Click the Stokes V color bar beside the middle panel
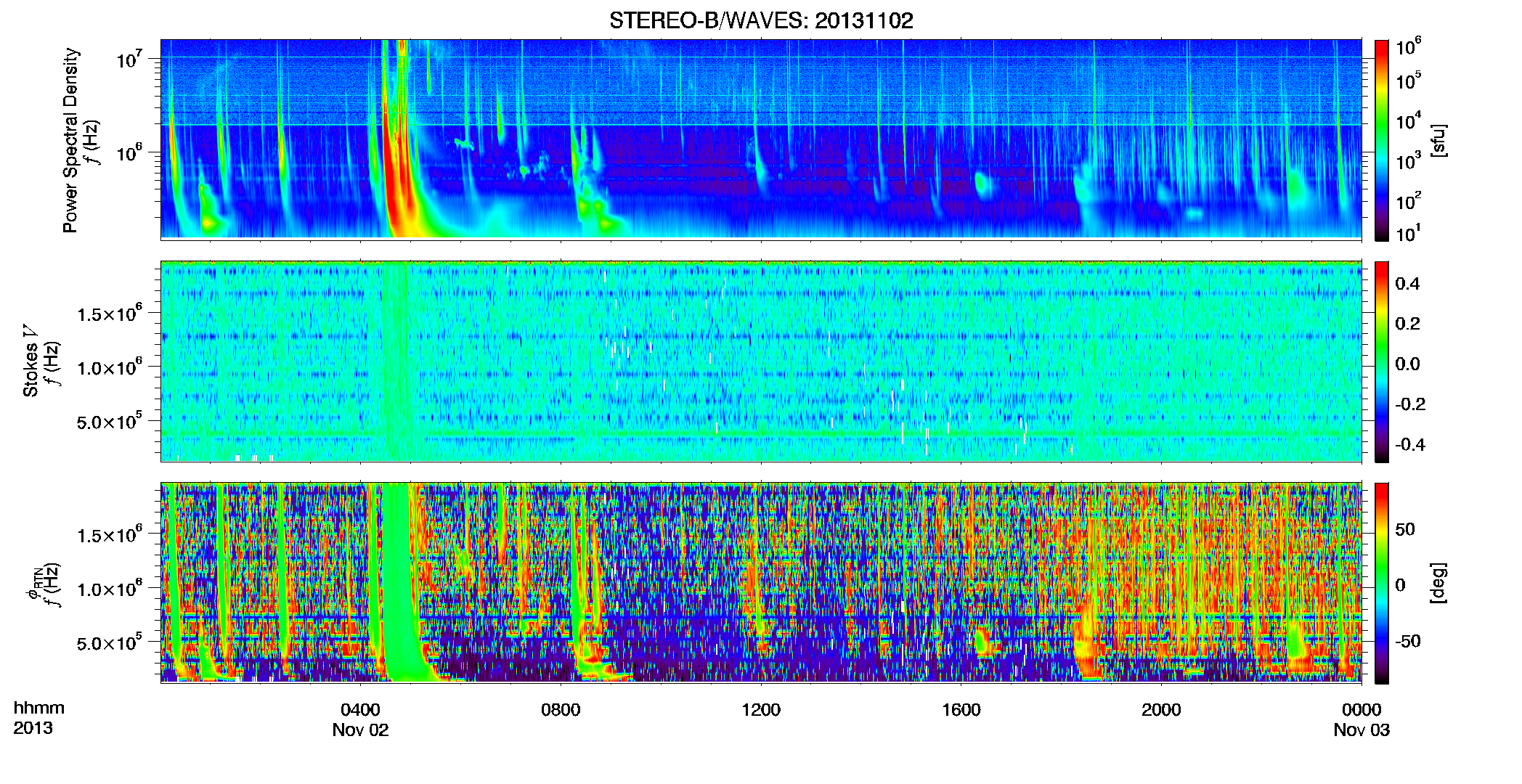The image size is (1522, 784). pos(1382,362)
